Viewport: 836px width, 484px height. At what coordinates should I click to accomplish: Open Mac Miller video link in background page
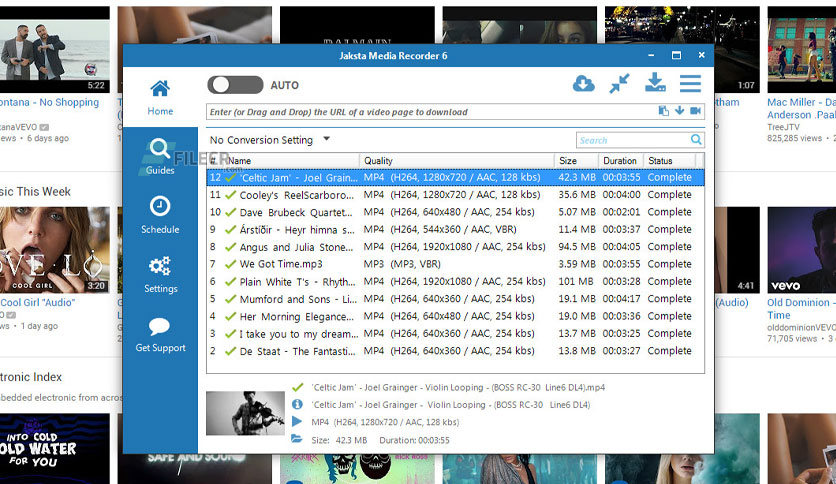[x=801, y=108]
